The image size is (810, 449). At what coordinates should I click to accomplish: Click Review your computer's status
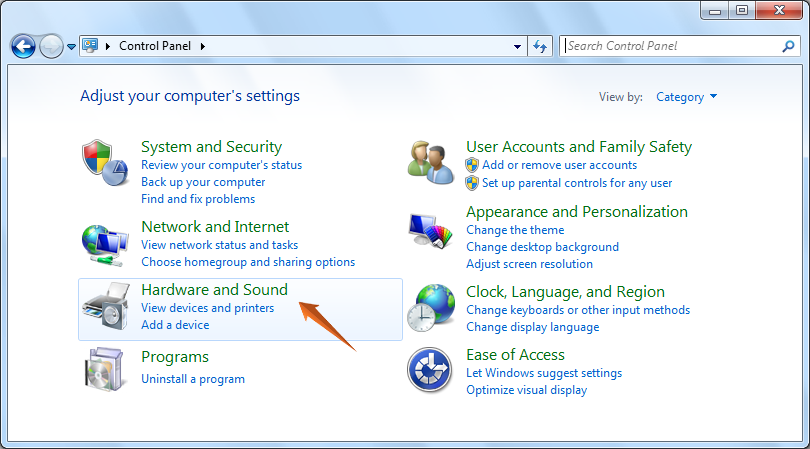pos(222,165)
